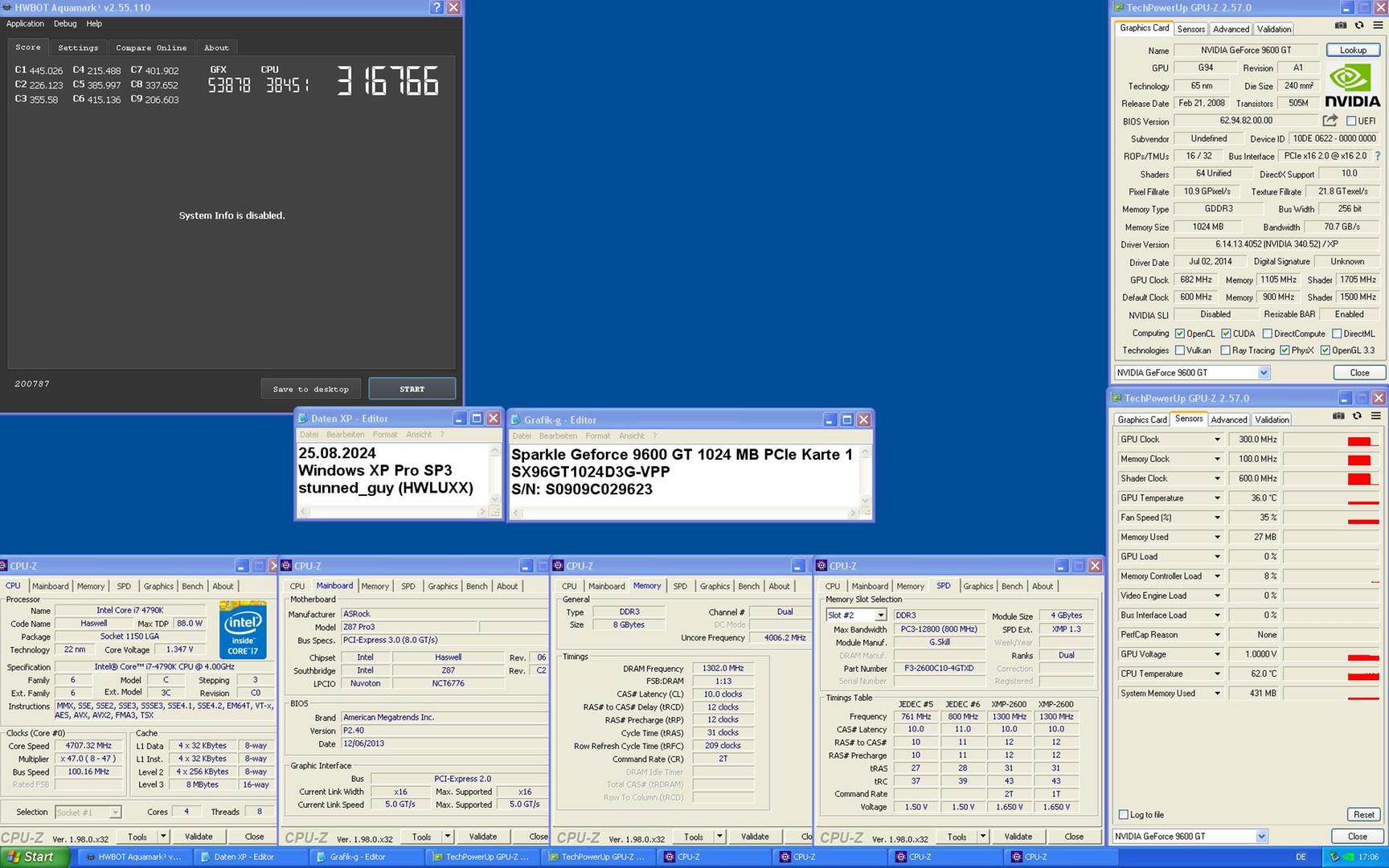Toggle the DirectCompute checkbox
The image size is (1389, 868).
tap(1267, 334)
